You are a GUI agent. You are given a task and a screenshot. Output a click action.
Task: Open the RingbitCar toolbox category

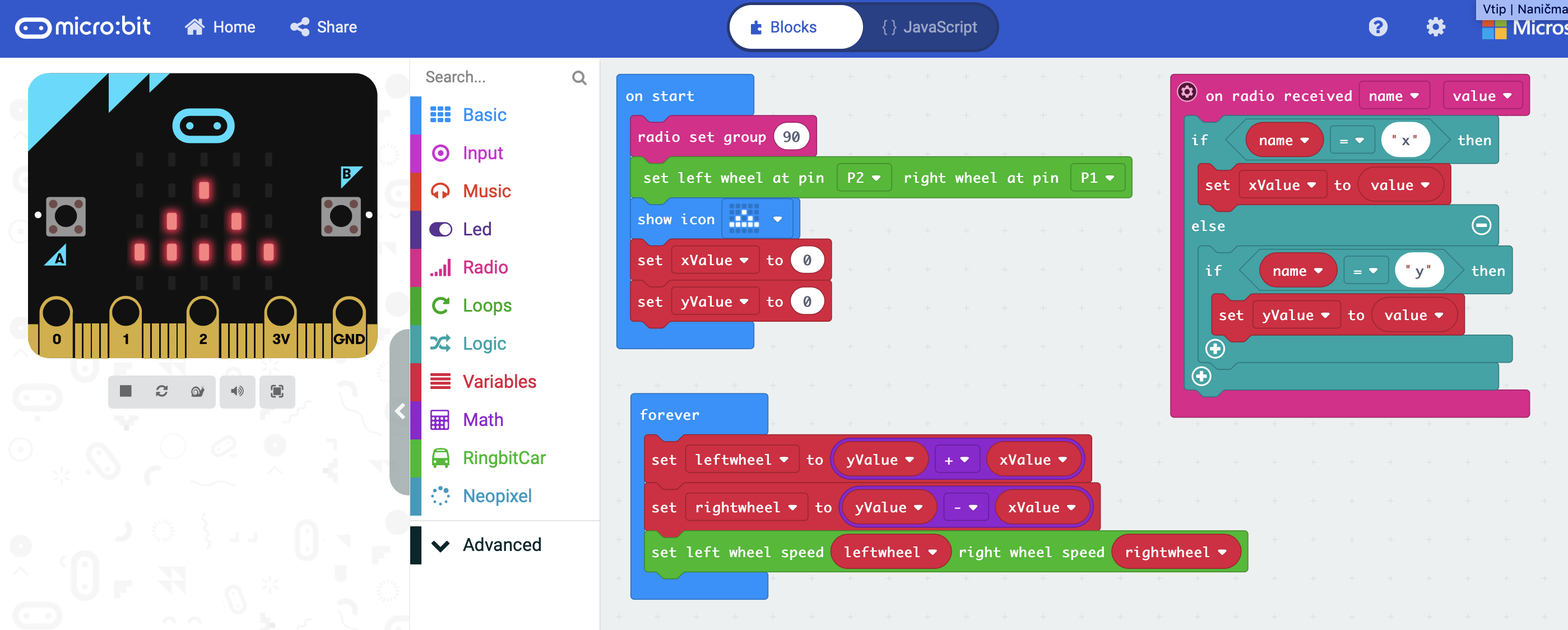pyautogui.click(x=503, y=458)
